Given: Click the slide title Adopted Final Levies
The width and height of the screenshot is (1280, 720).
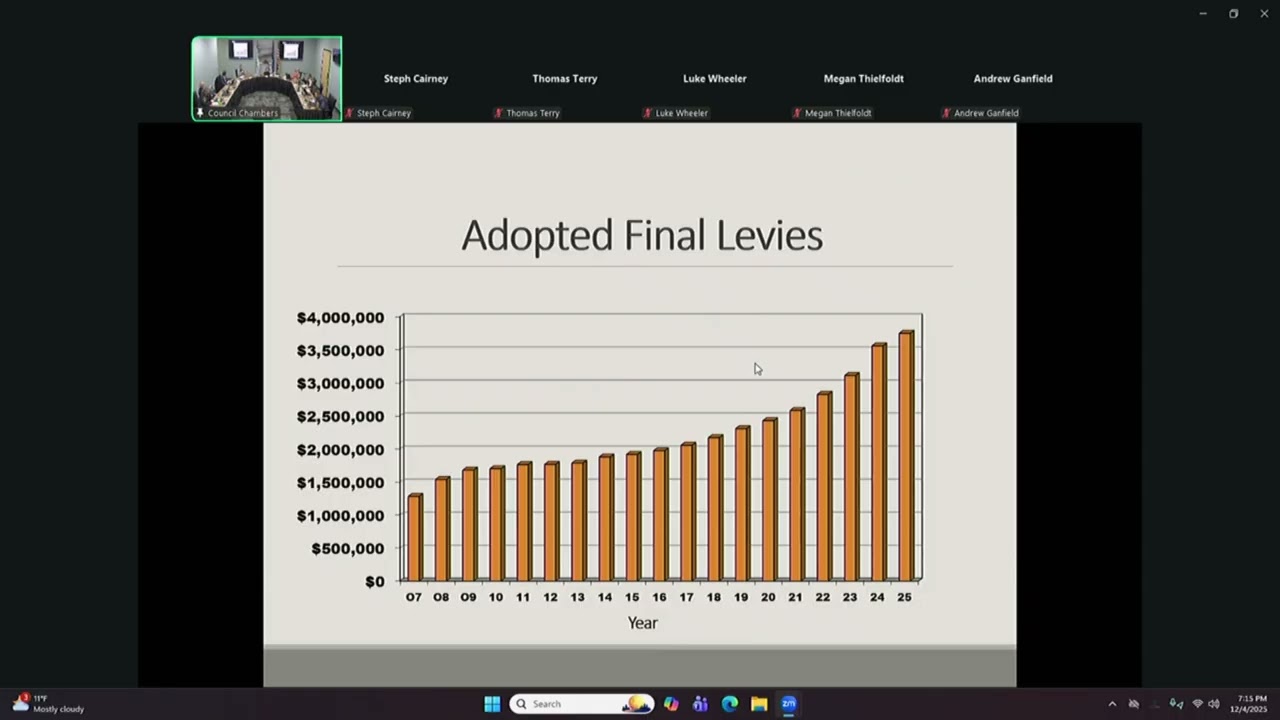Looking at the screenshot, I should tap(642, 236).
